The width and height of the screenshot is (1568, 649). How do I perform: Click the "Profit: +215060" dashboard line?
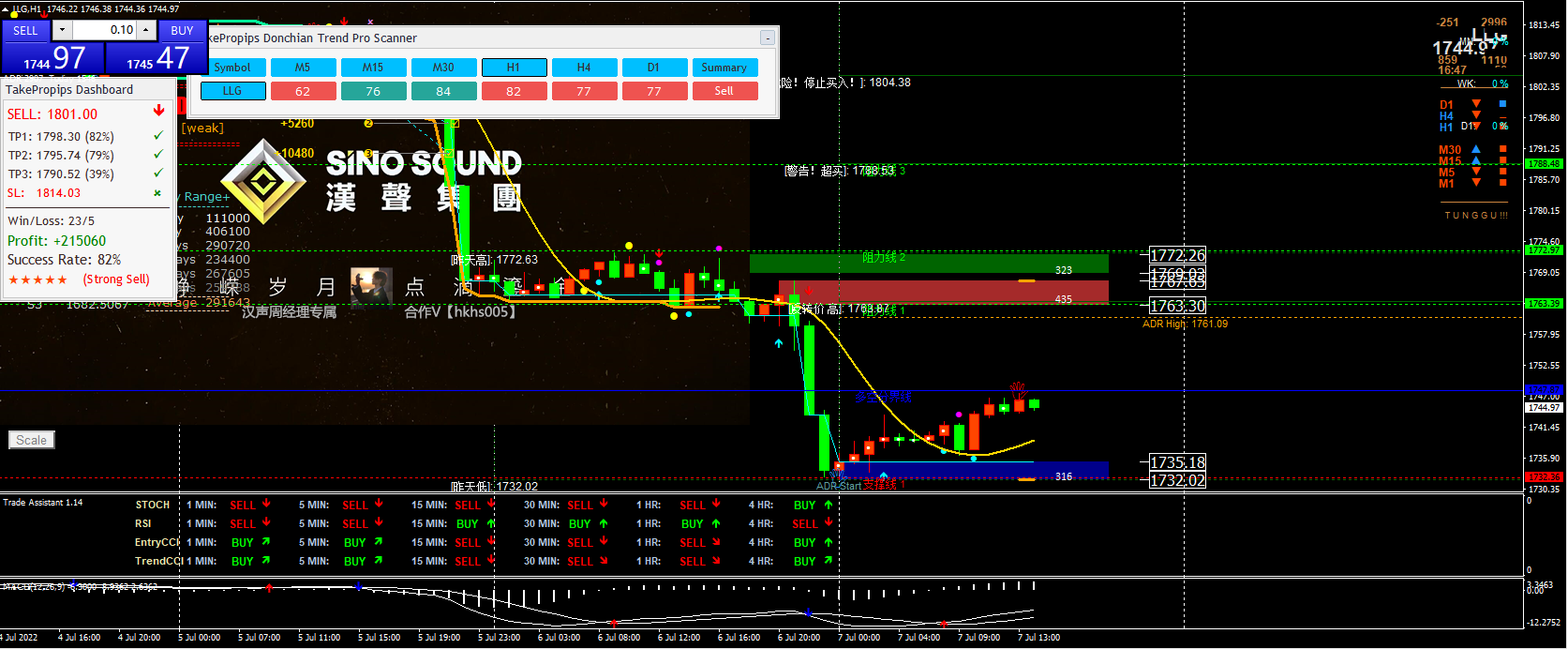coord(56,240)
